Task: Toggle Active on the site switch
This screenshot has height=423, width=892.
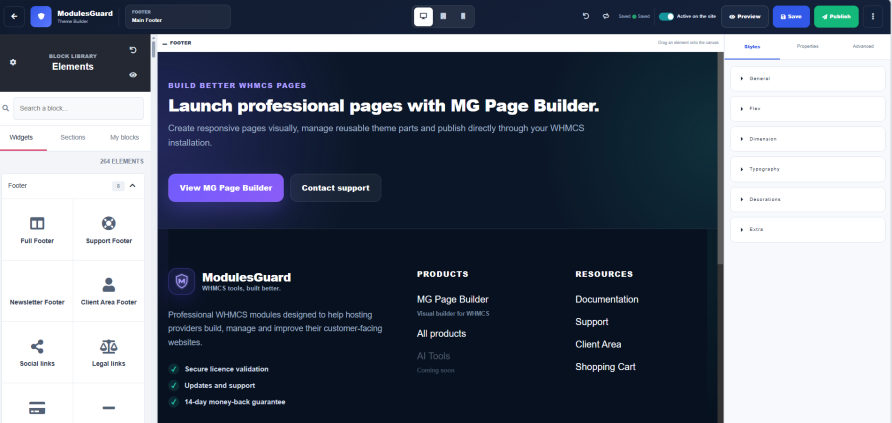Action: (666, 16)
